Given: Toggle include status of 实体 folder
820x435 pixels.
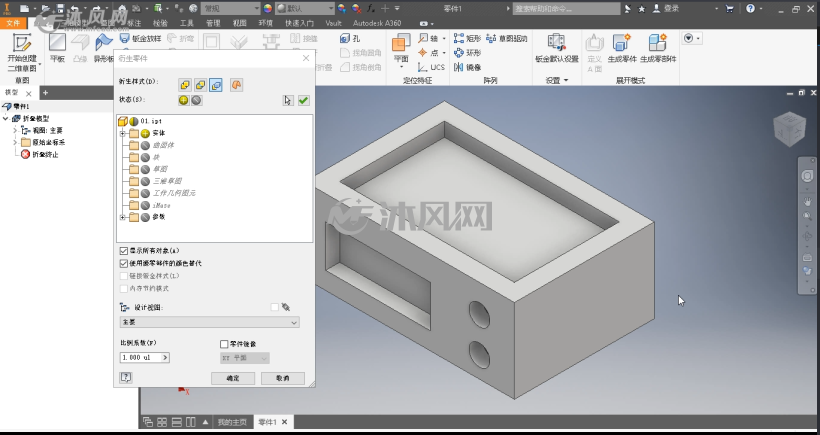Looking at the screenshot, I should tap(145, 133).
